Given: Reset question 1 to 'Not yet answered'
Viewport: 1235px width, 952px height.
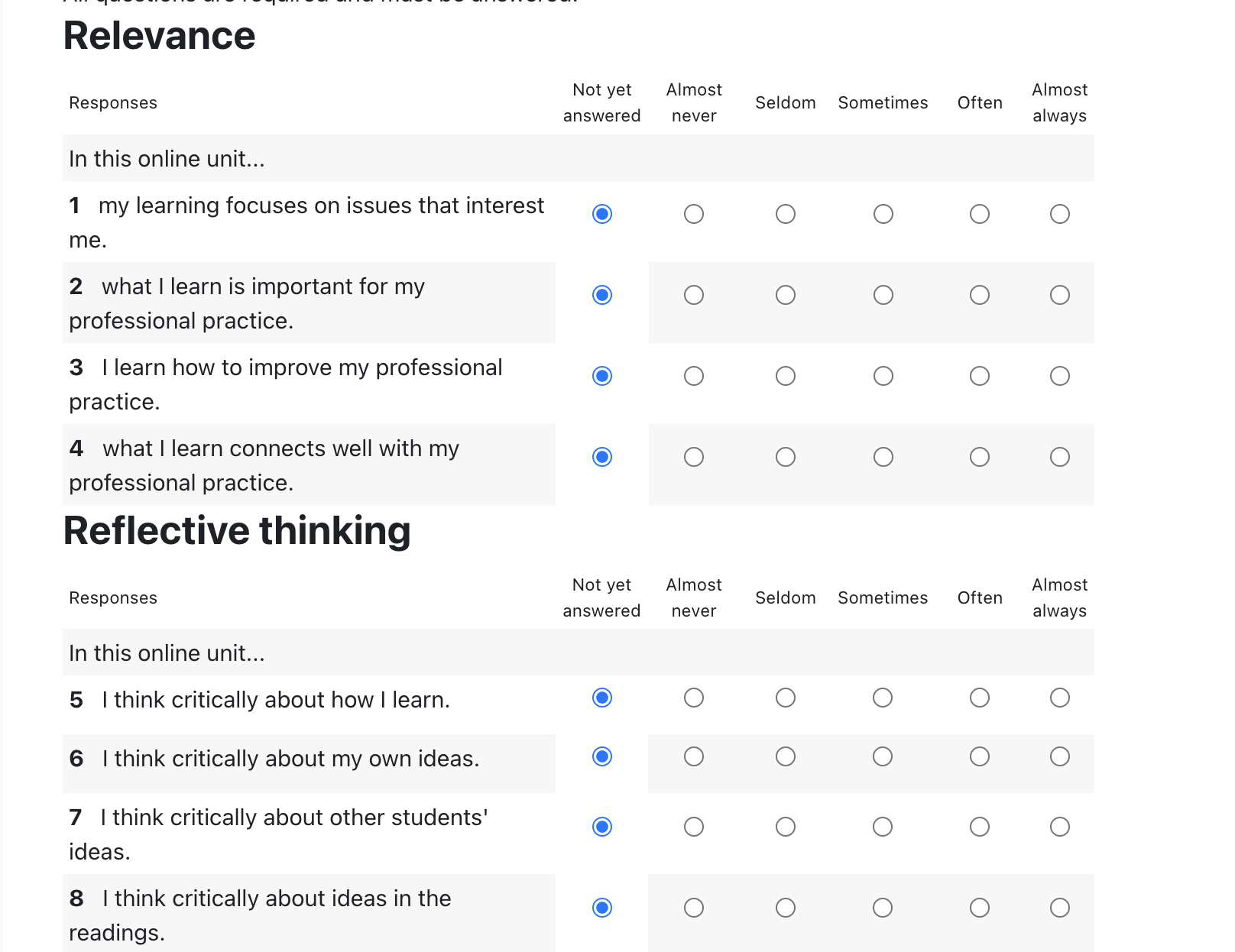Looking at the screenshot, I should pyautogui.click(x=602, y=214).
